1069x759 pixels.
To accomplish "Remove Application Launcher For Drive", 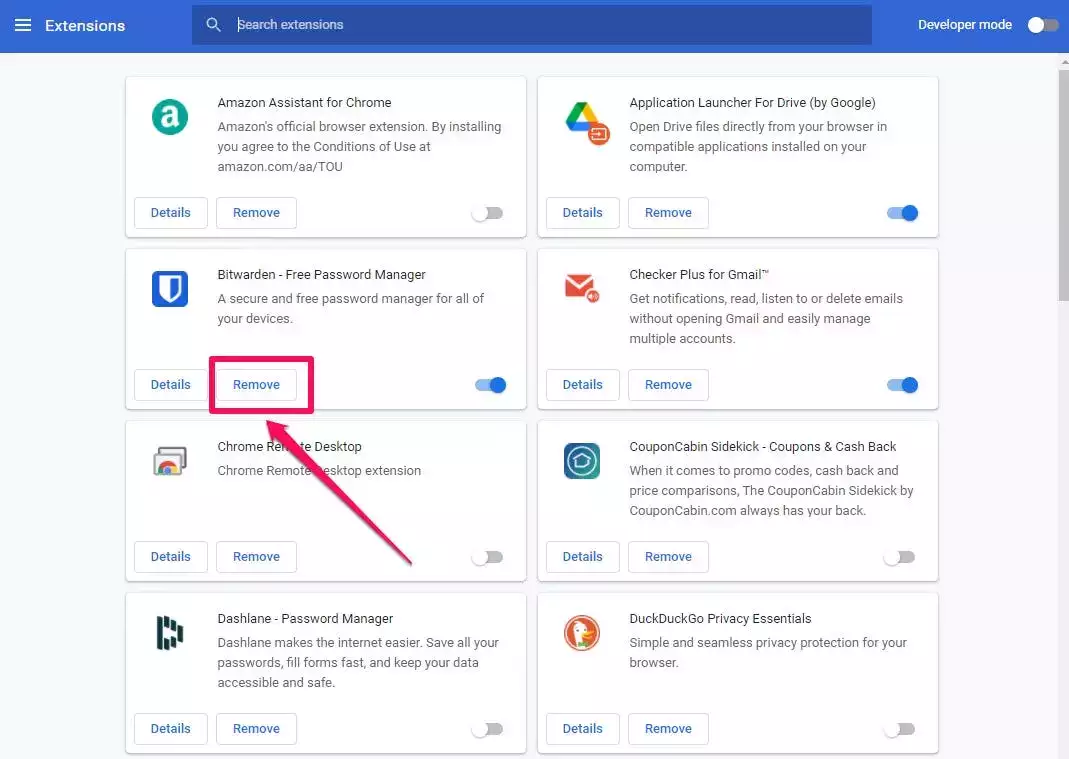I will pos(668,213).
